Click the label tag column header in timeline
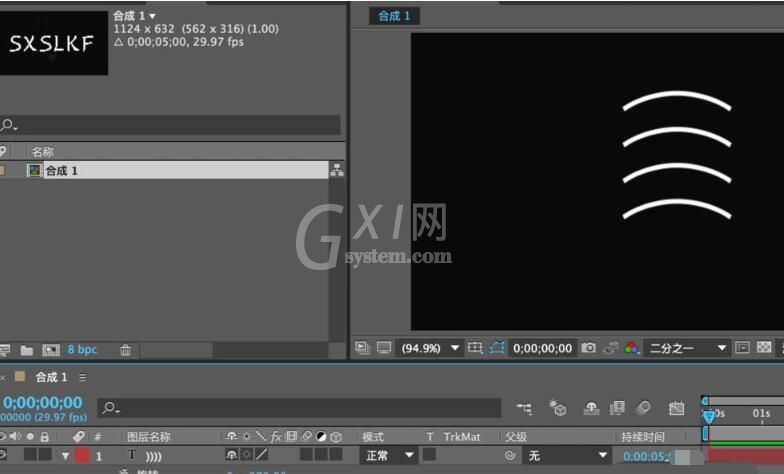 [x=78, y=436]
